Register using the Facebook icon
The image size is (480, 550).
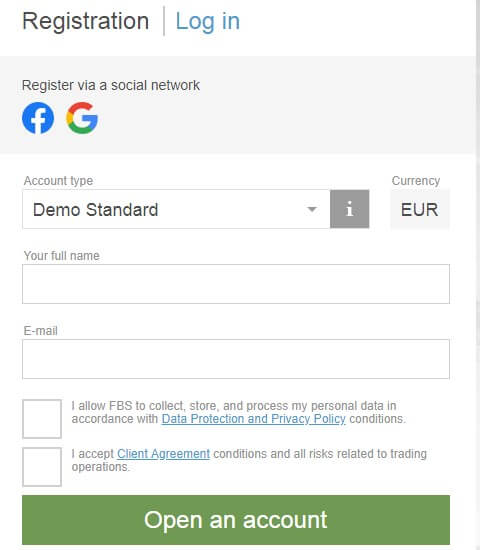pyautogui.click(x=38, y=118)
